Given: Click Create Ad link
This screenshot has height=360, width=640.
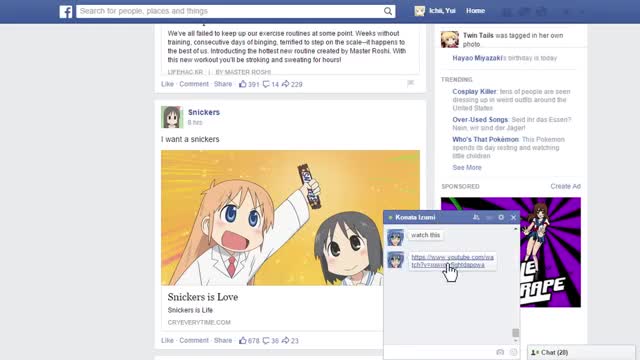Looking at the screenshot, I should (565, 186).
